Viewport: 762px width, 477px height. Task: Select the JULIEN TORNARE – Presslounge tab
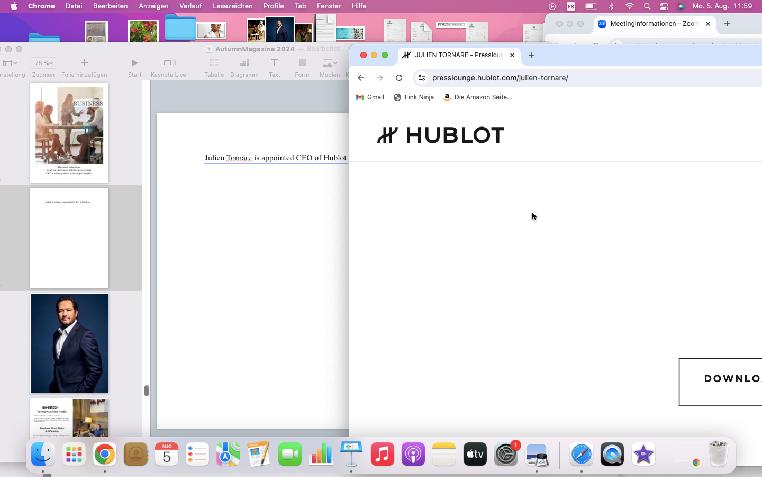click(458, 55)
